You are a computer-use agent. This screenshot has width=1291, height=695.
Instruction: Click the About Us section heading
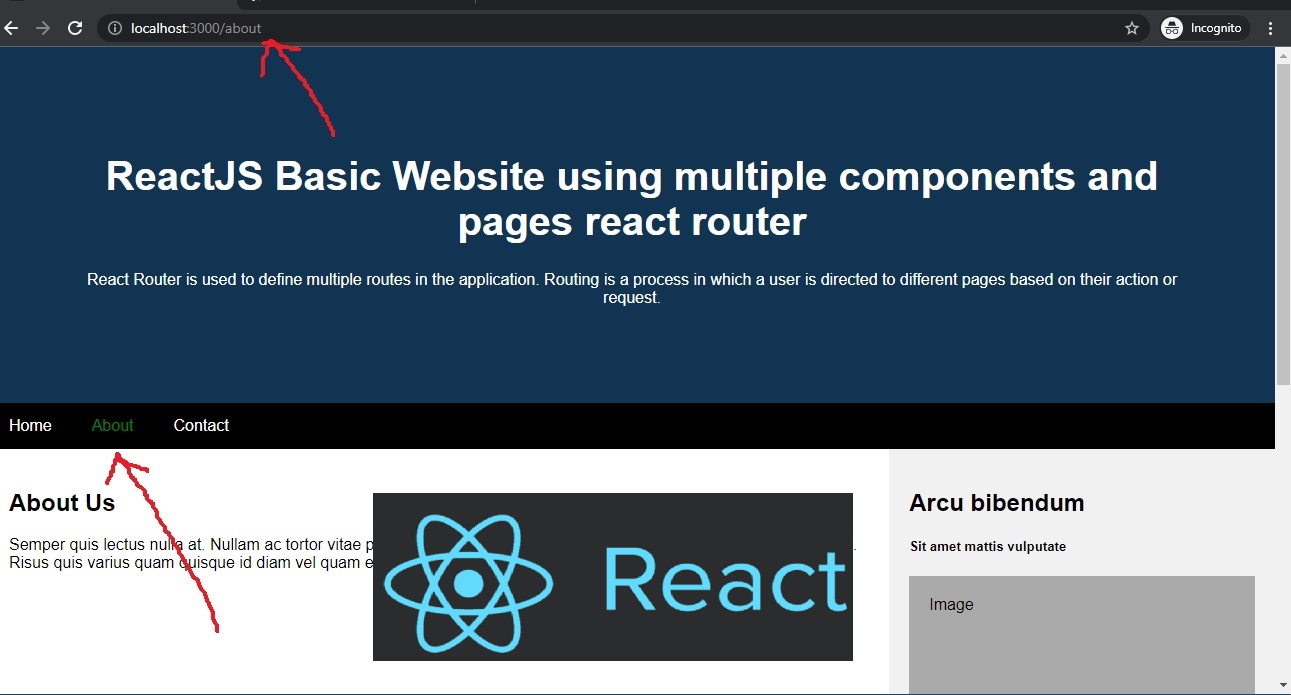(x=62, y=503)
